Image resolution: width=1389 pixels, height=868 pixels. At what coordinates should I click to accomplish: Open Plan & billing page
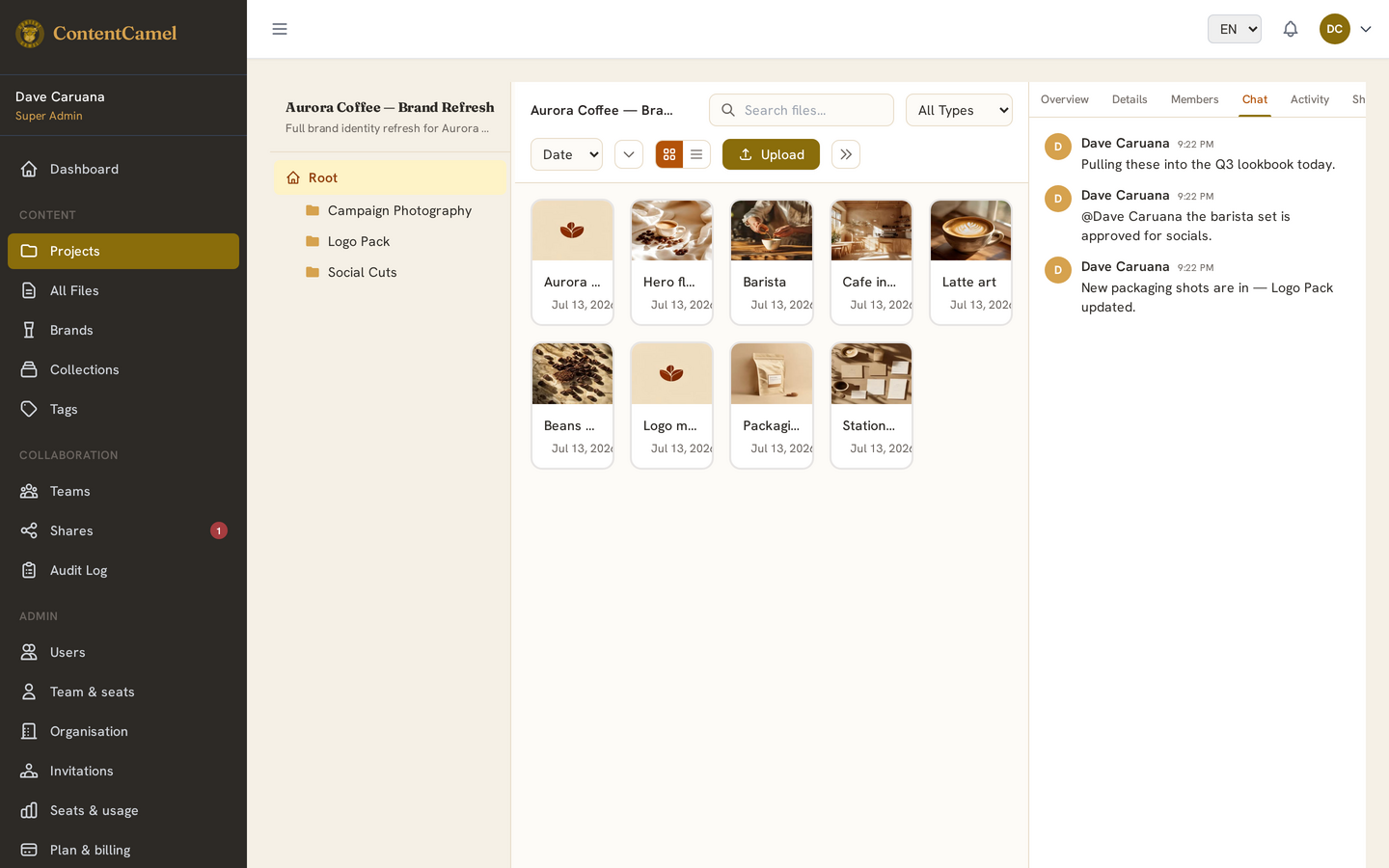tap(123, 850)
